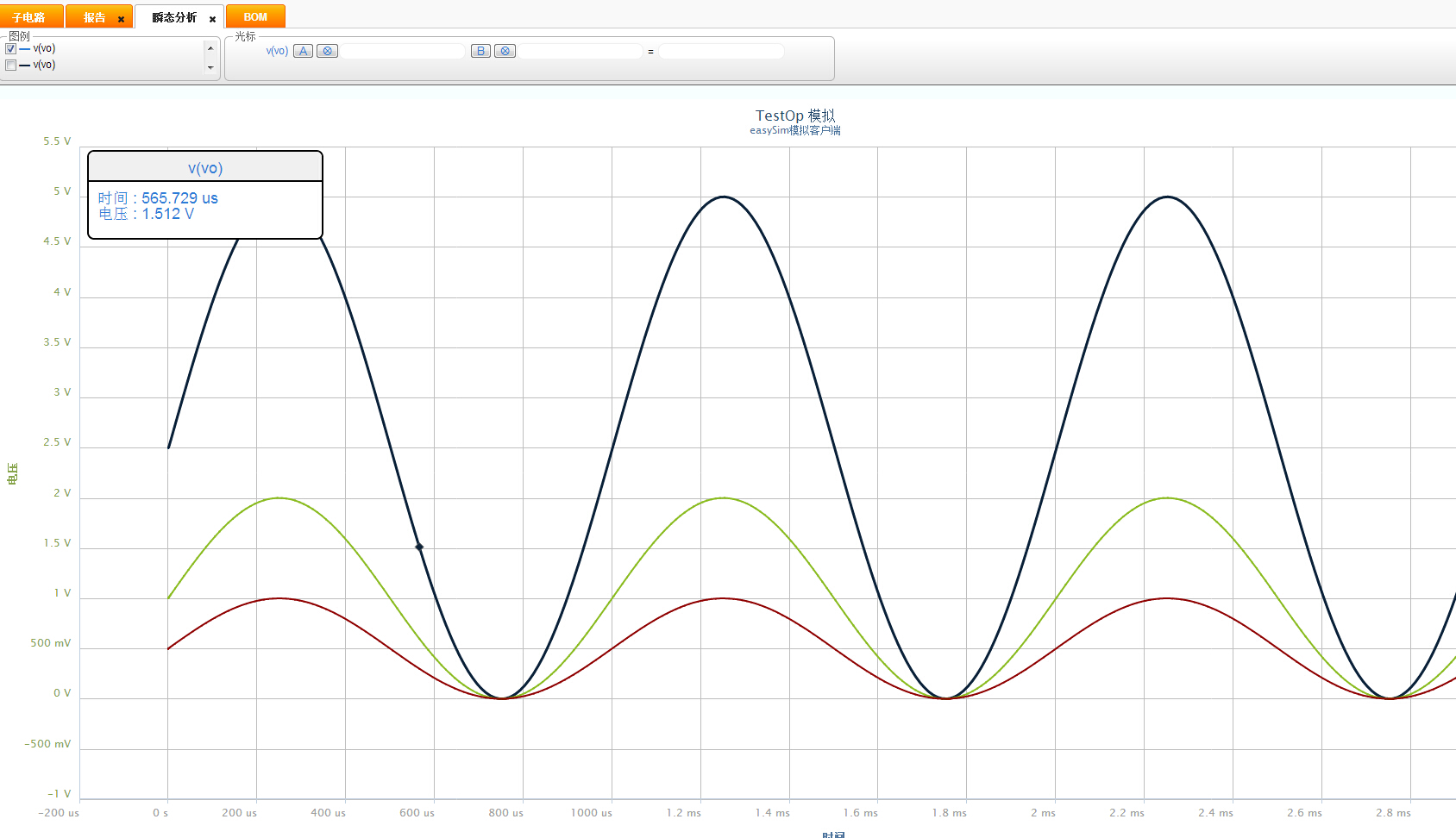
Task: Click the 电压 Y-axis label
Action: (12, 473)
